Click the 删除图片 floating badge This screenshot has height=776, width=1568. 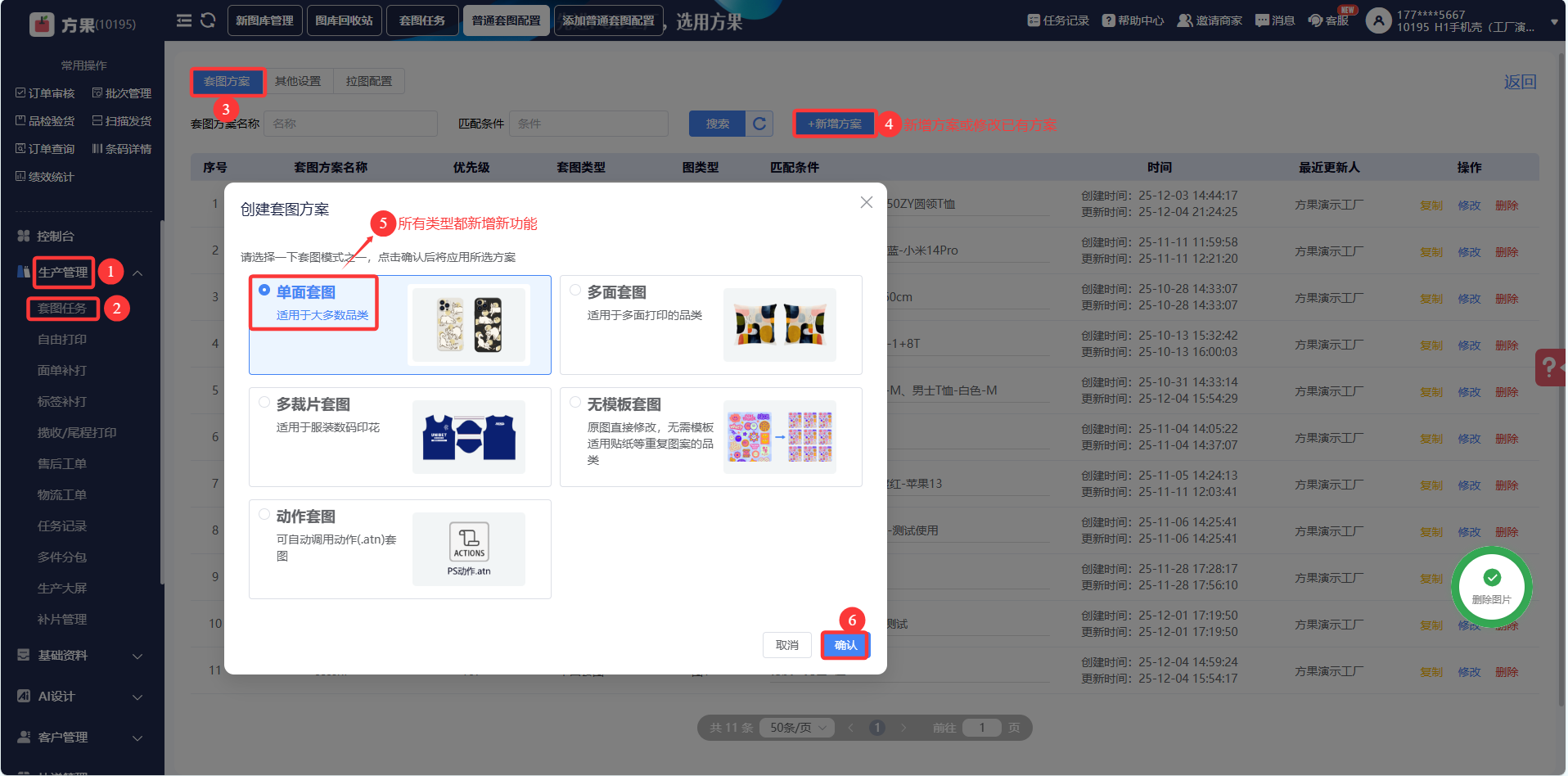coord(1492,587)
